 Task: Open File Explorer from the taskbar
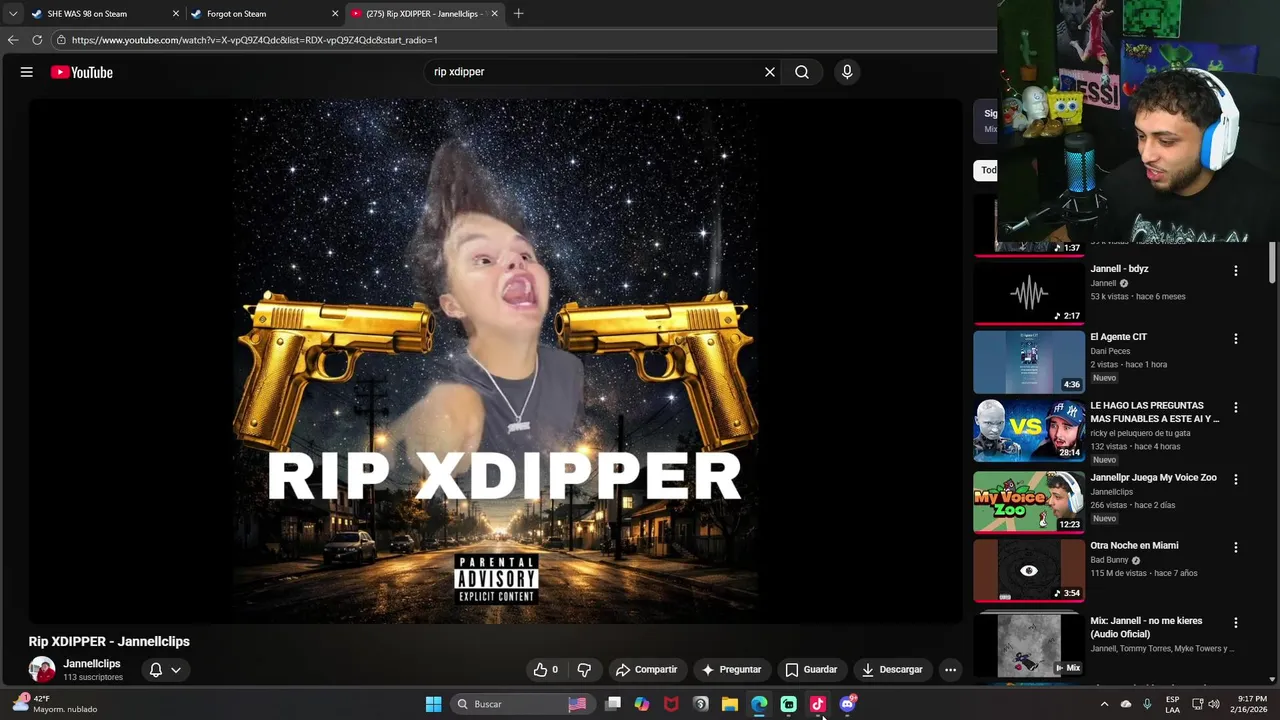[730, 704]
